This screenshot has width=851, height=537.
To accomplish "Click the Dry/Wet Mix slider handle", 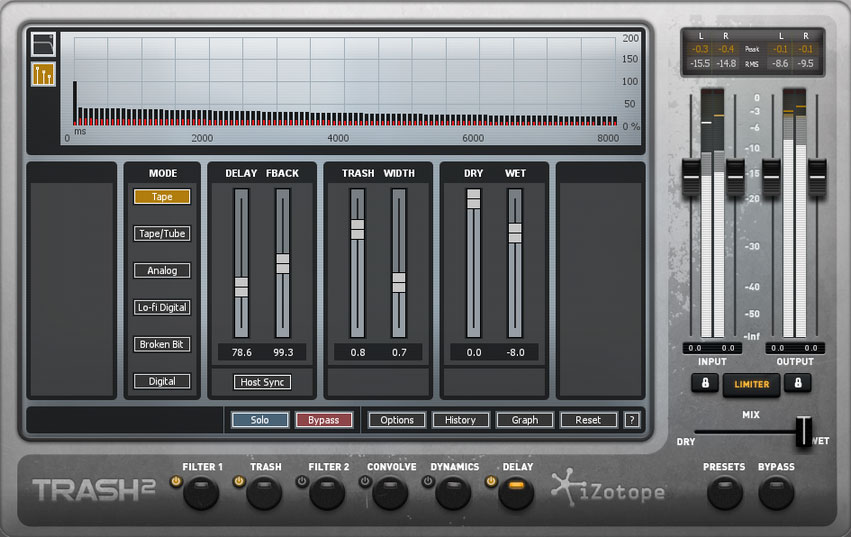I will (x=802, y=432).
